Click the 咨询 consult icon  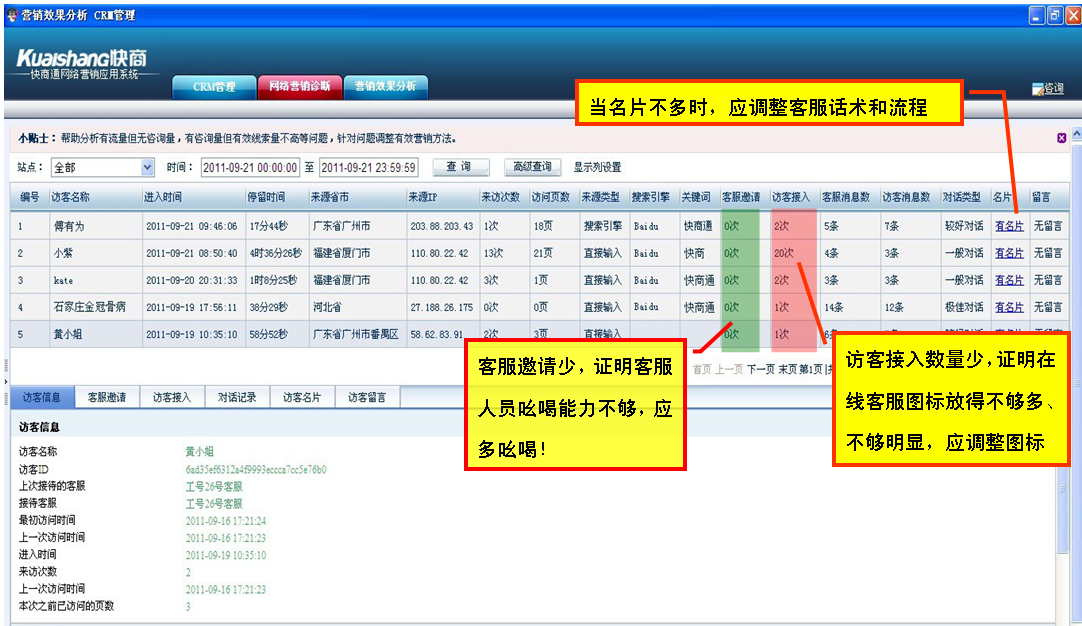(x=1047, y=89)
